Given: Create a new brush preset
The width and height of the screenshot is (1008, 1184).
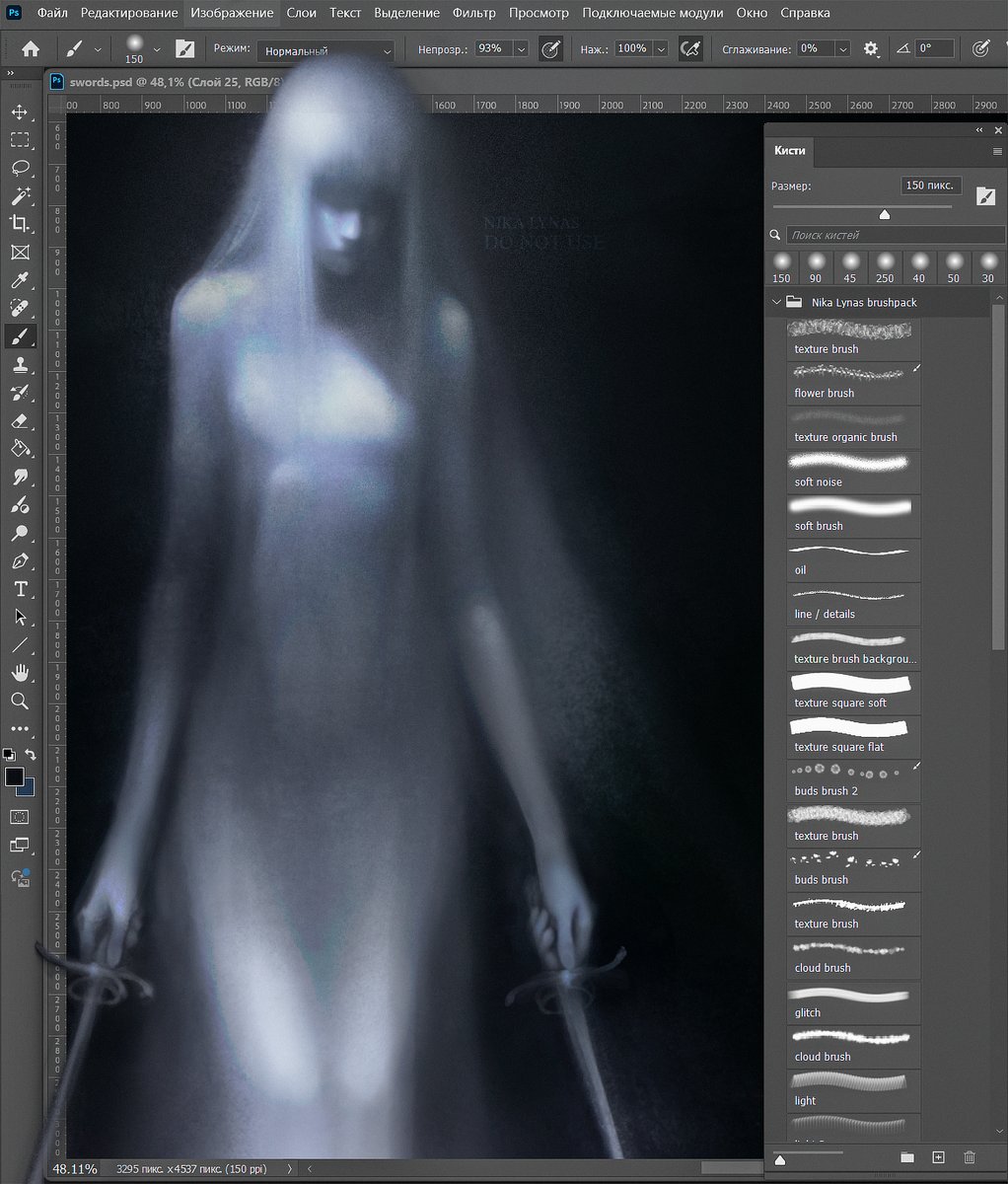Looking at the screenshot, I should point(938,1157).
